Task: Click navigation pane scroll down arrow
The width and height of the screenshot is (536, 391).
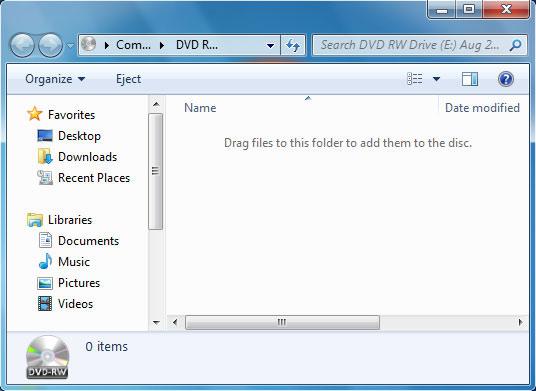Action: [x=156, y=322]
